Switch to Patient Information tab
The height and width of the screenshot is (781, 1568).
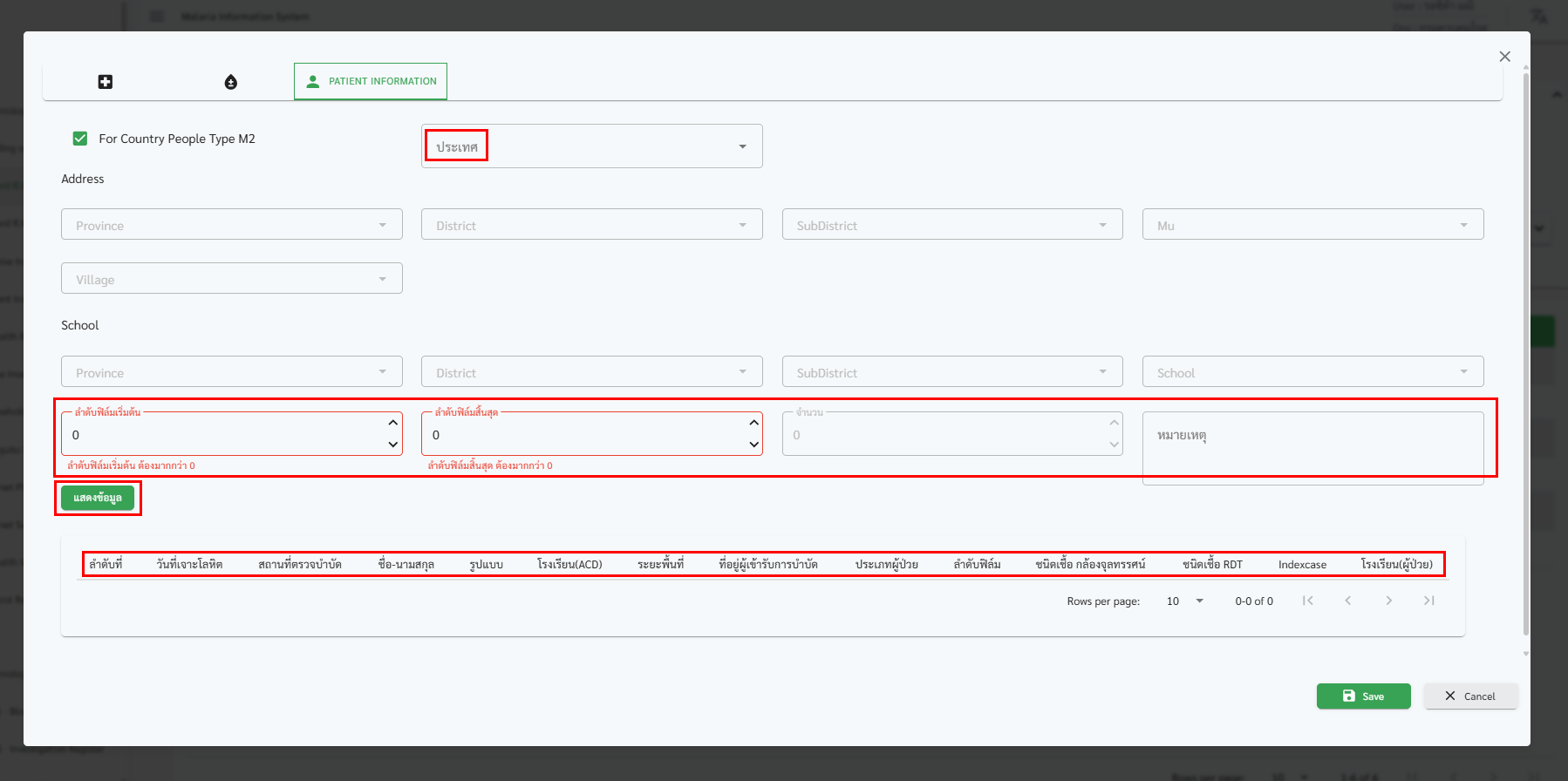pyautogui.click(x=371, y=81)
